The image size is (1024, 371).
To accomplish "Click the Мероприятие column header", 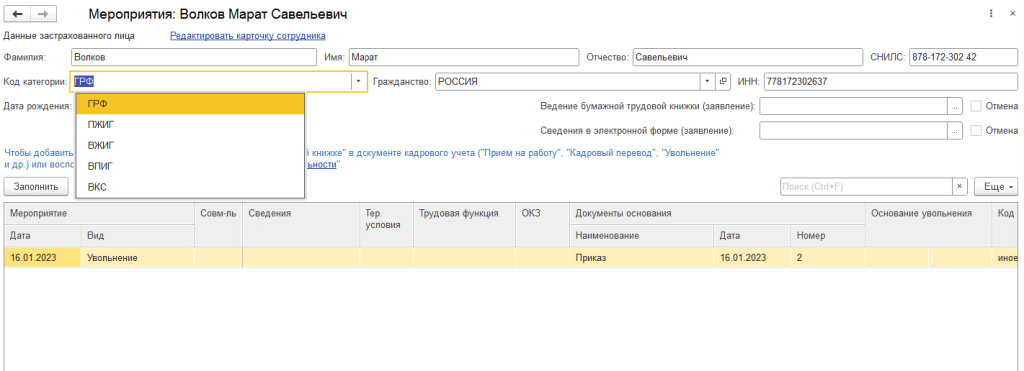I will click(x=99, y=213).
